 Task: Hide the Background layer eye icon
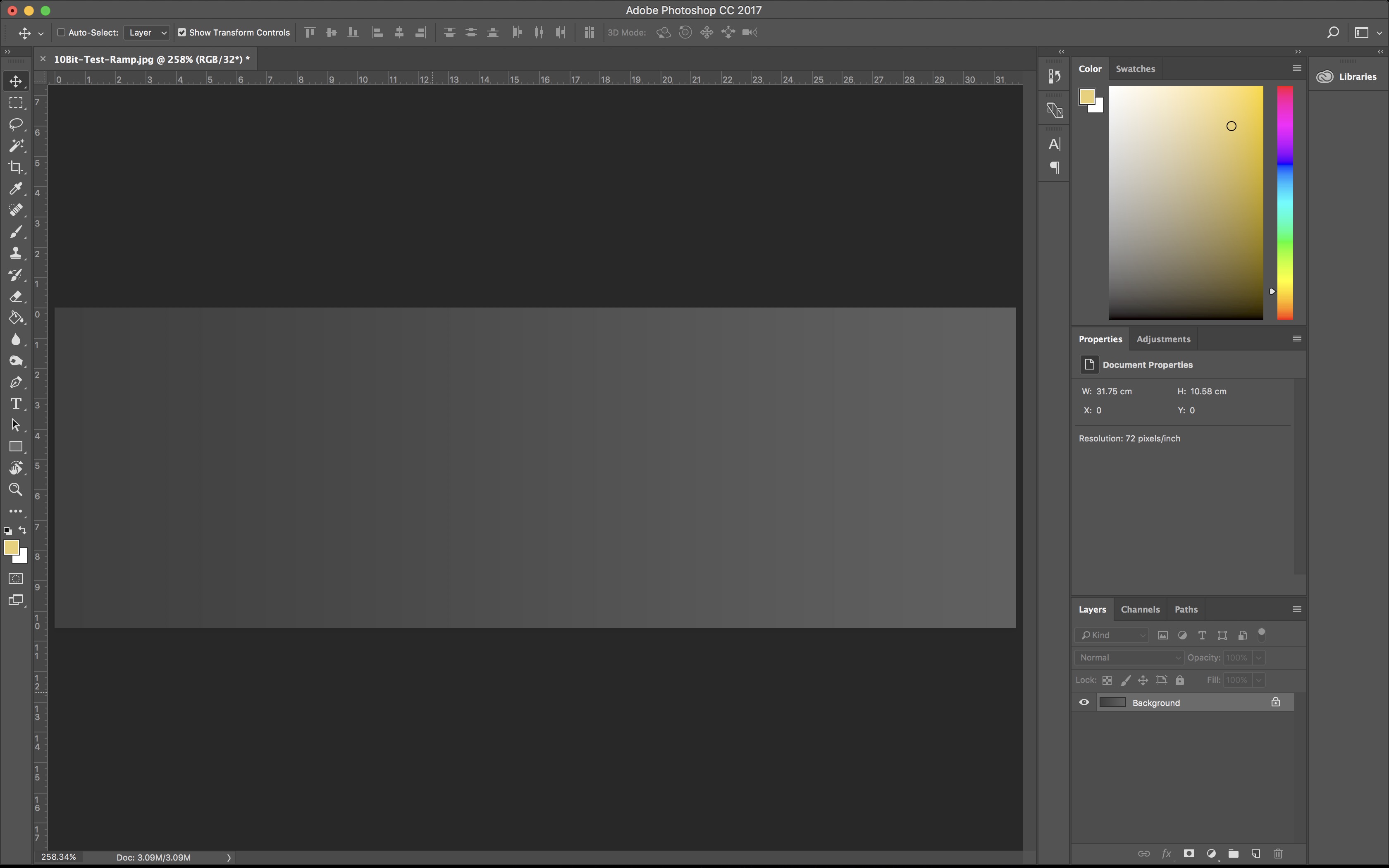1084,702
